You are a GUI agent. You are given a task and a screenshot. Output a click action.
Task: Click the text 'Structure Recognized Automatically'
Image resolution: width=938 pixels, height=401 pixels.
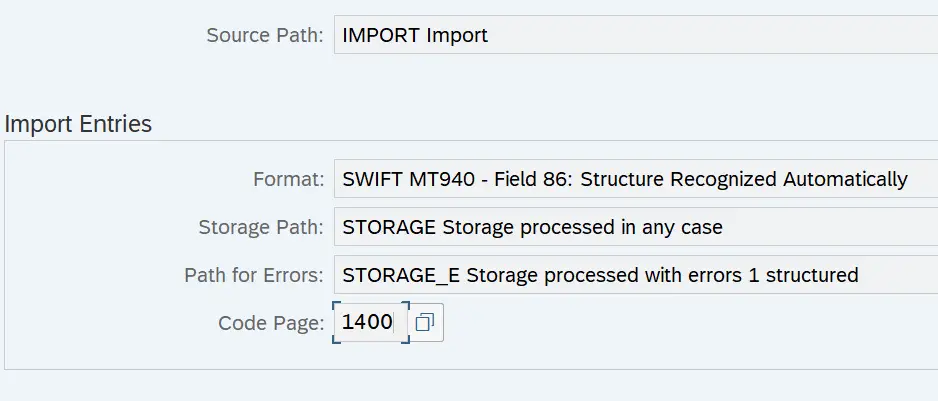pyautogui.click(x=744, y=179)
